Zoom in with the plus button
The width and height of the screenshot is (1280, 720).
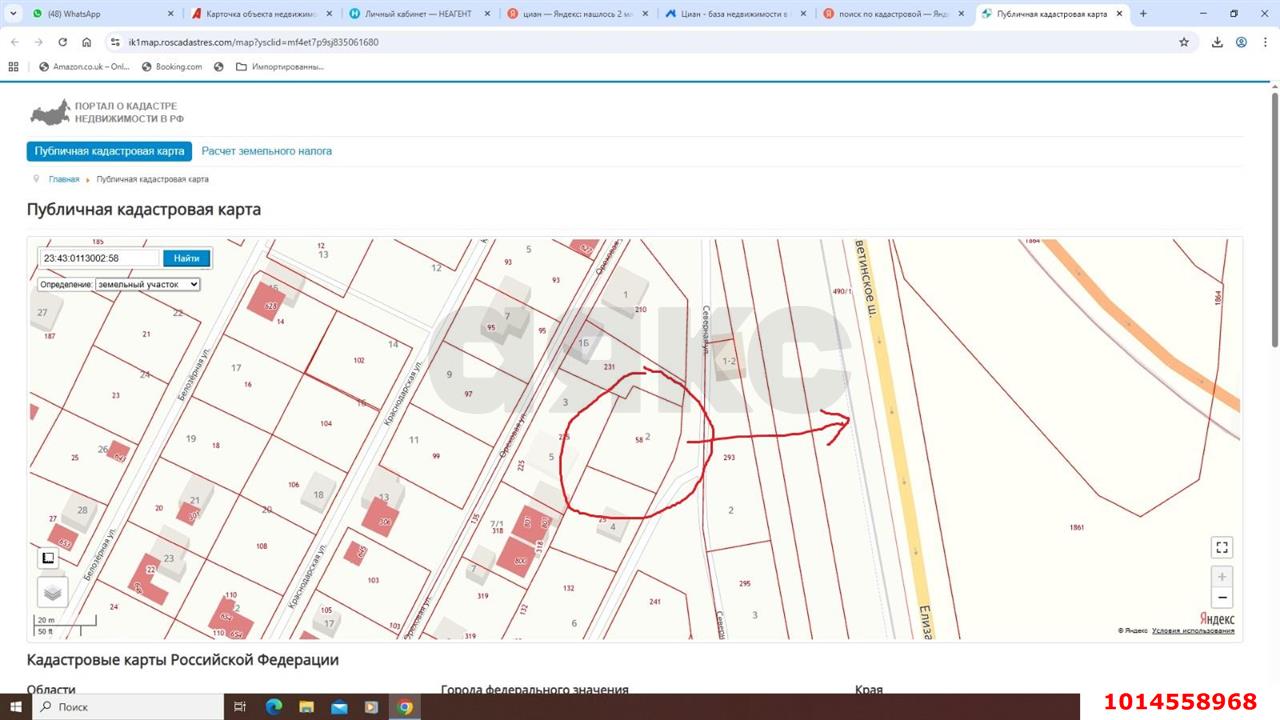1221,577
